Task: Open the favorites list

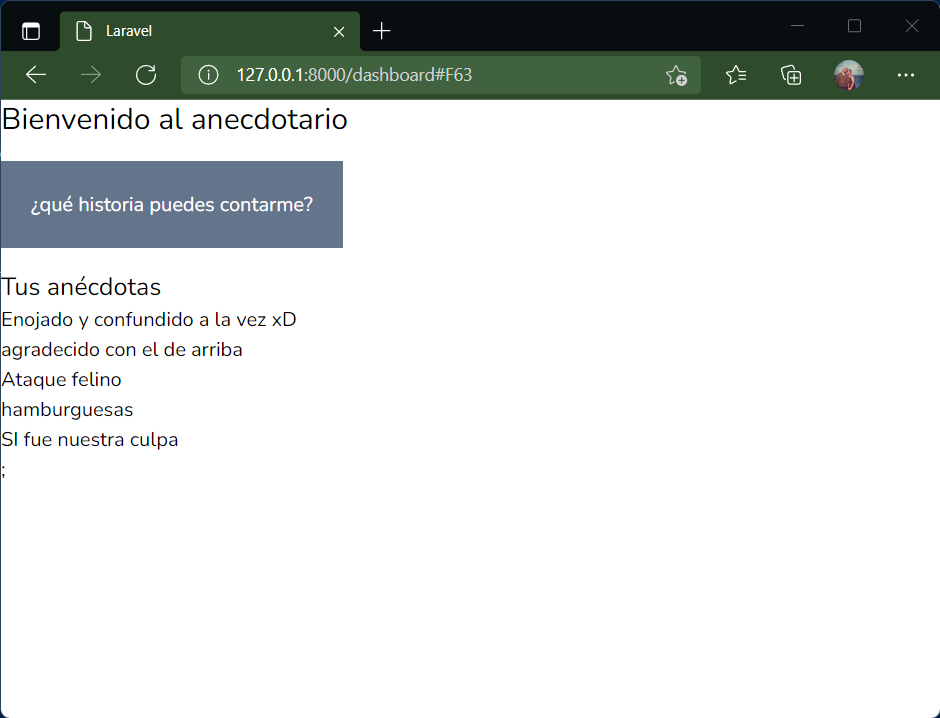Action: tap(736, 75)
